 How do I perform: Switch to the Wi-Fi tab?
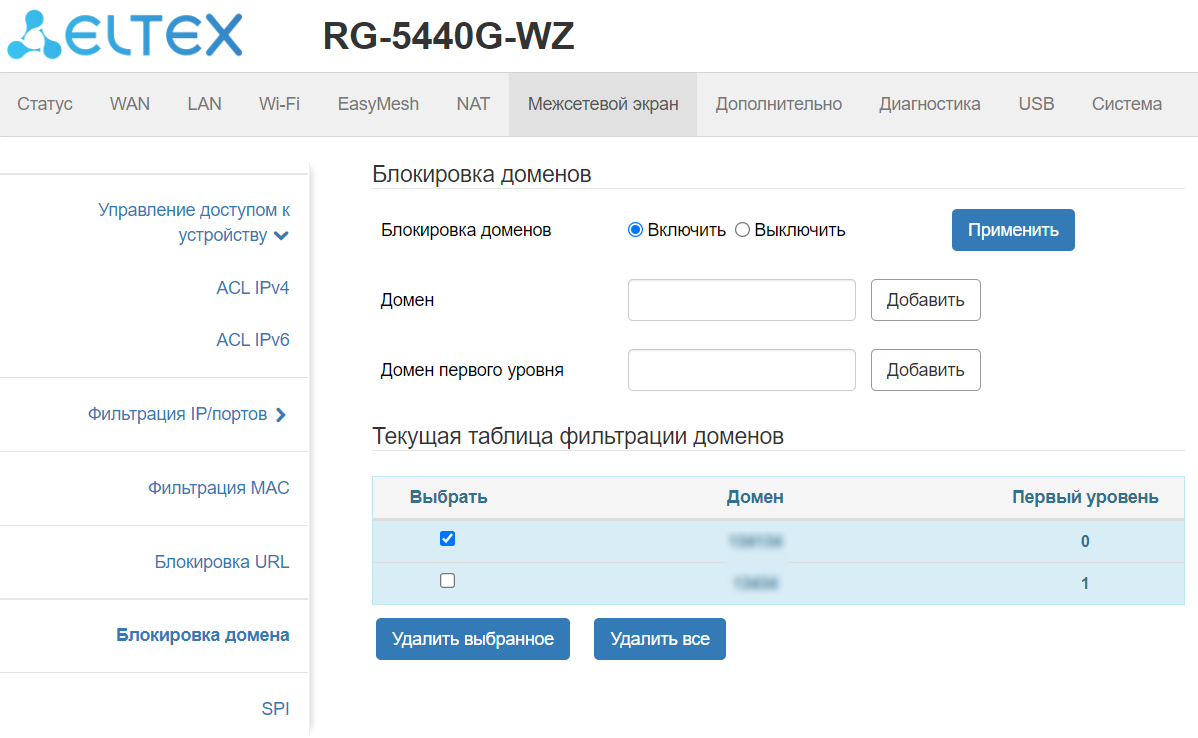[279, 104]
